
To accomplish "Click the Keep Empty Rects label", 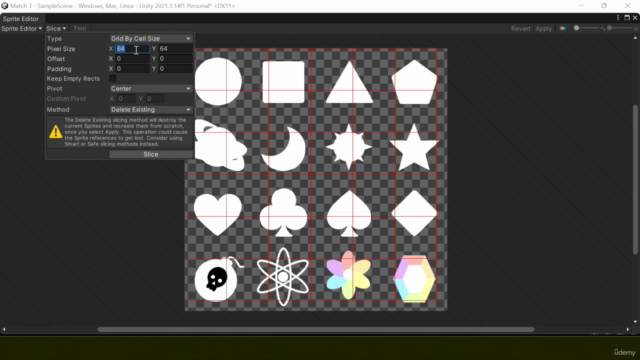I will pyautogui.click(x=73, y=78).
